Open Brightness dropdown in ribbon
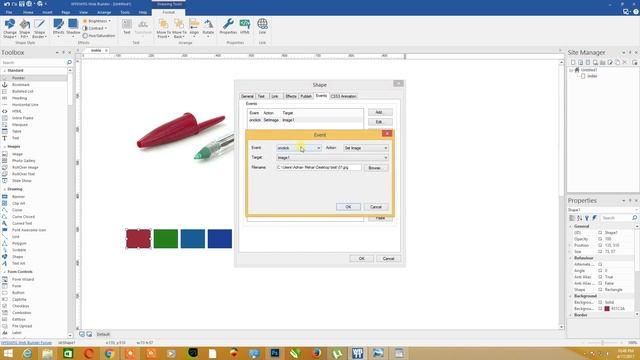Image resolution: width=640 pixels, height=360 pixels. (x=97, y=21)
